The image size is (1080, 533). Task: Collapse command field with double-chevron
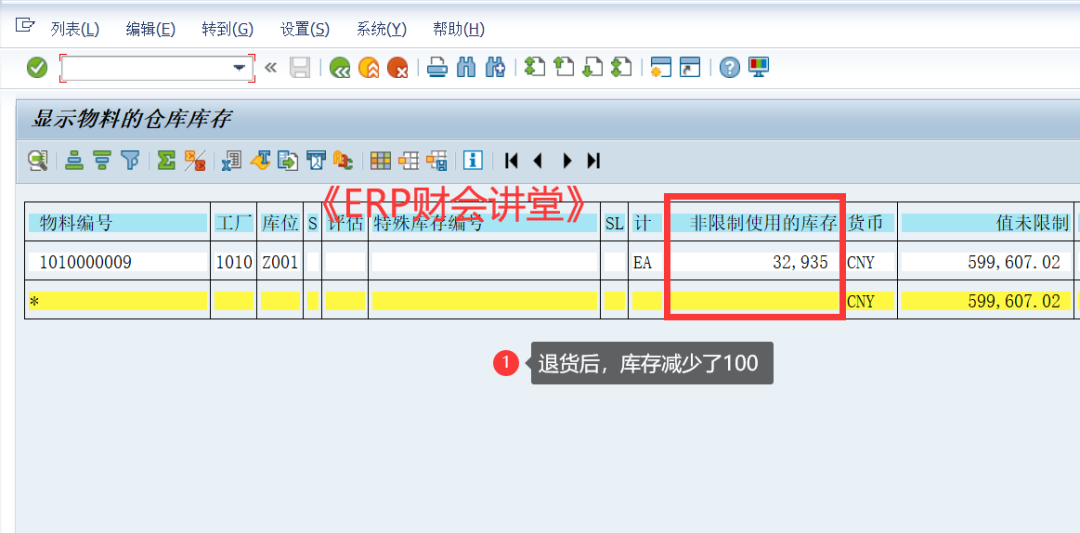(270, 68)
